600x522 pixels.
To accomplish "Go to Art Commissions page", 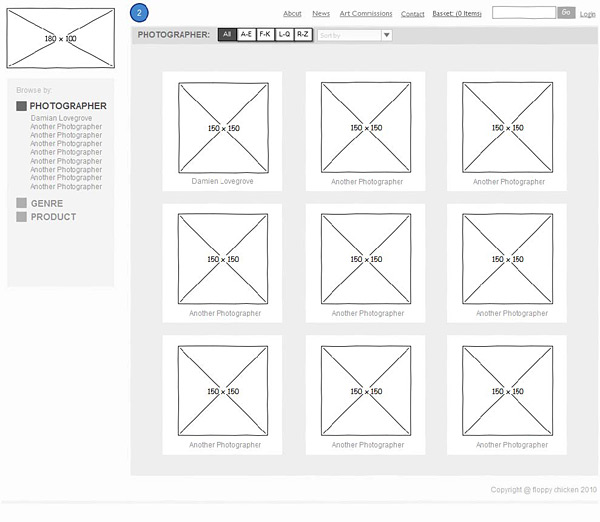I will (366, 13).
